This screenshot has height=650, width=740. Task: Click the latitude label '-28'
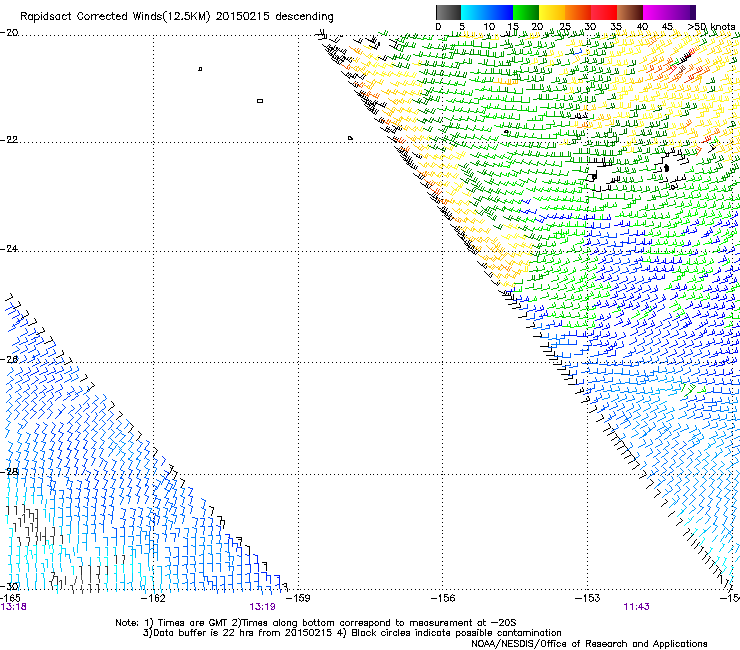[9, 471]
